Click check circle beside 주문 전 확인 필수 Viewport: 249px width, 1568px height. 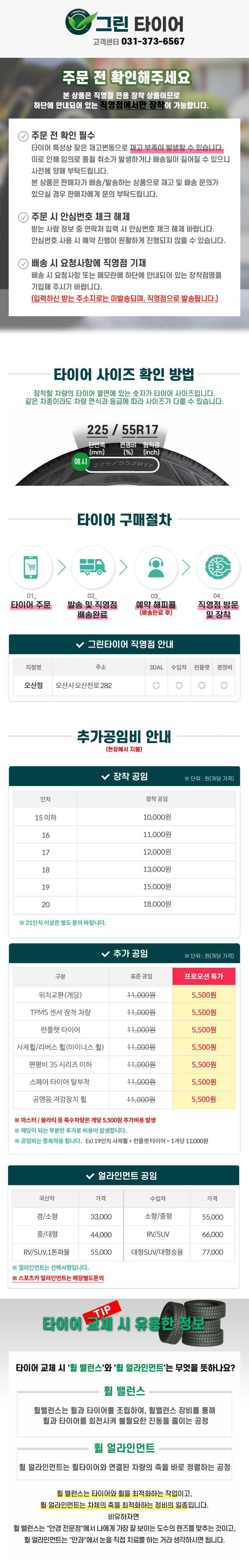point(23,136)
